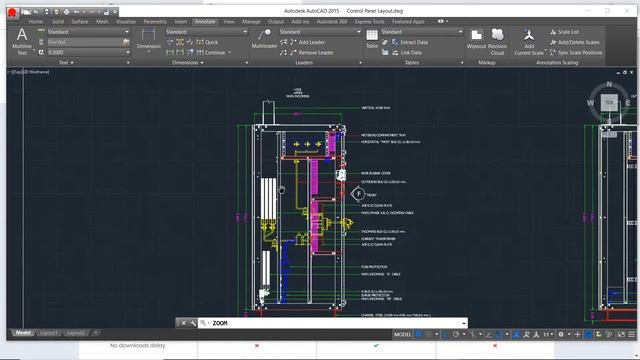The image size is (640, 360).
Task: Click Add Leader
Action: click(307, 42)
